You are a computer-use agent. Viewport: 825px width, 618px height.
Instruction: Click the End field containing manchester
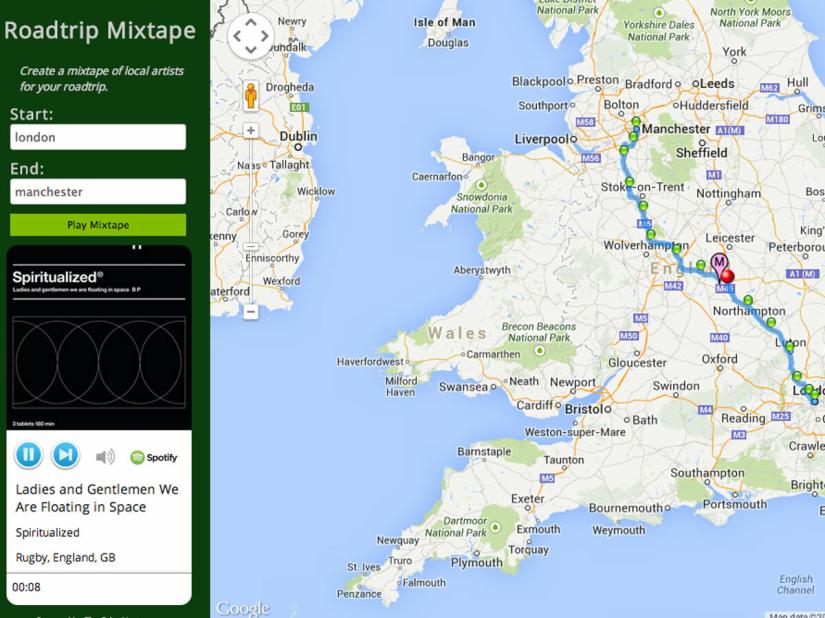[97, 190]
